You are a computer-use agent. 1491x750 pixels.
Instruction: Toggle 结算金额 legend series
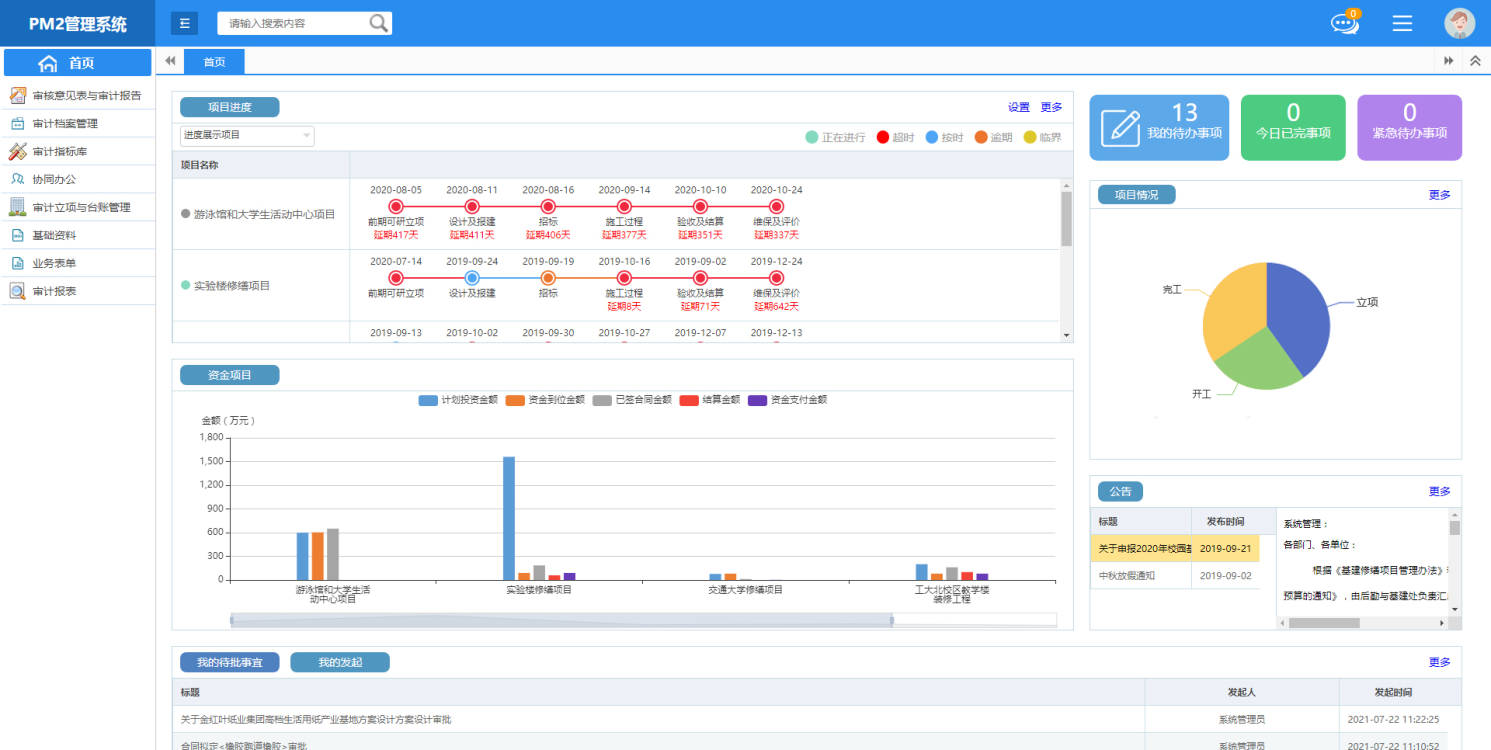(710, 400)
